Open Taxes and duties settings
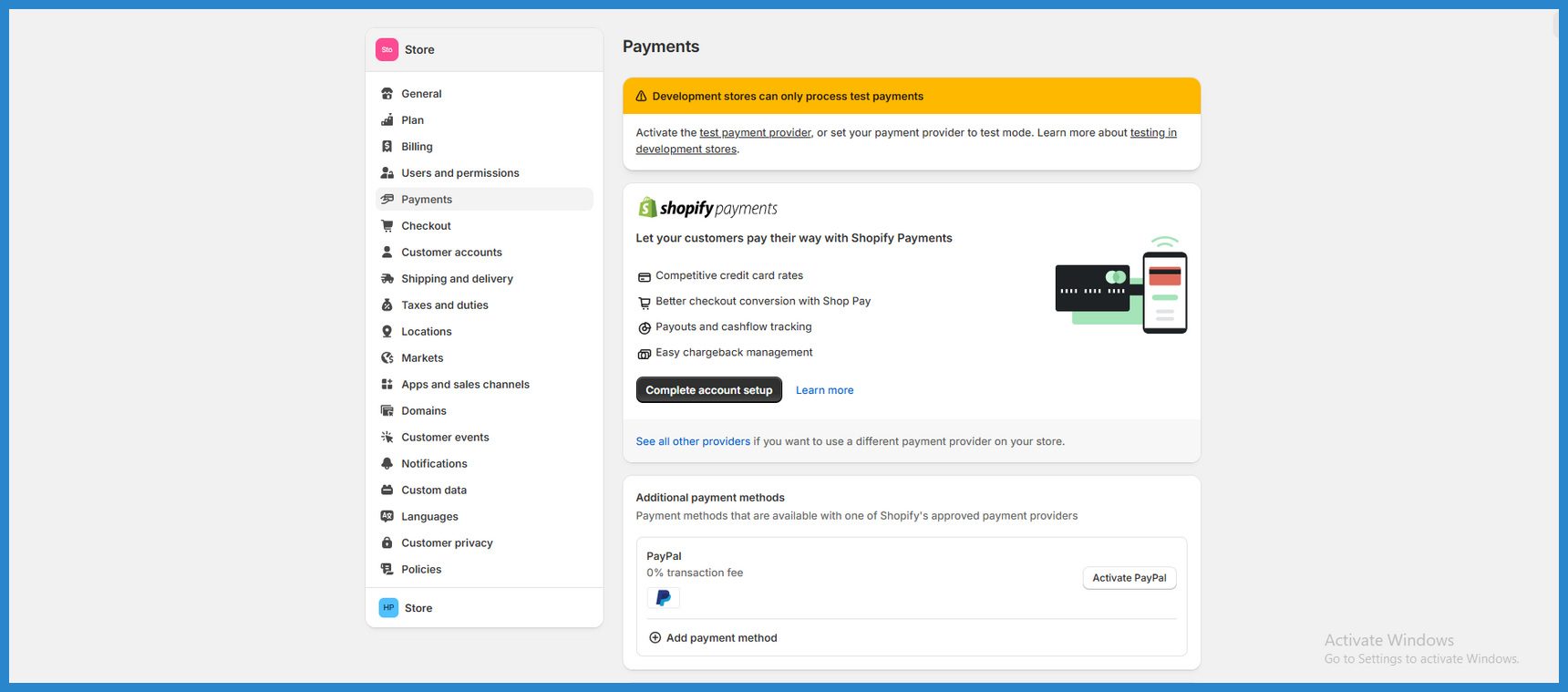Screen dimensions: 1568x692 pos(484,305)
